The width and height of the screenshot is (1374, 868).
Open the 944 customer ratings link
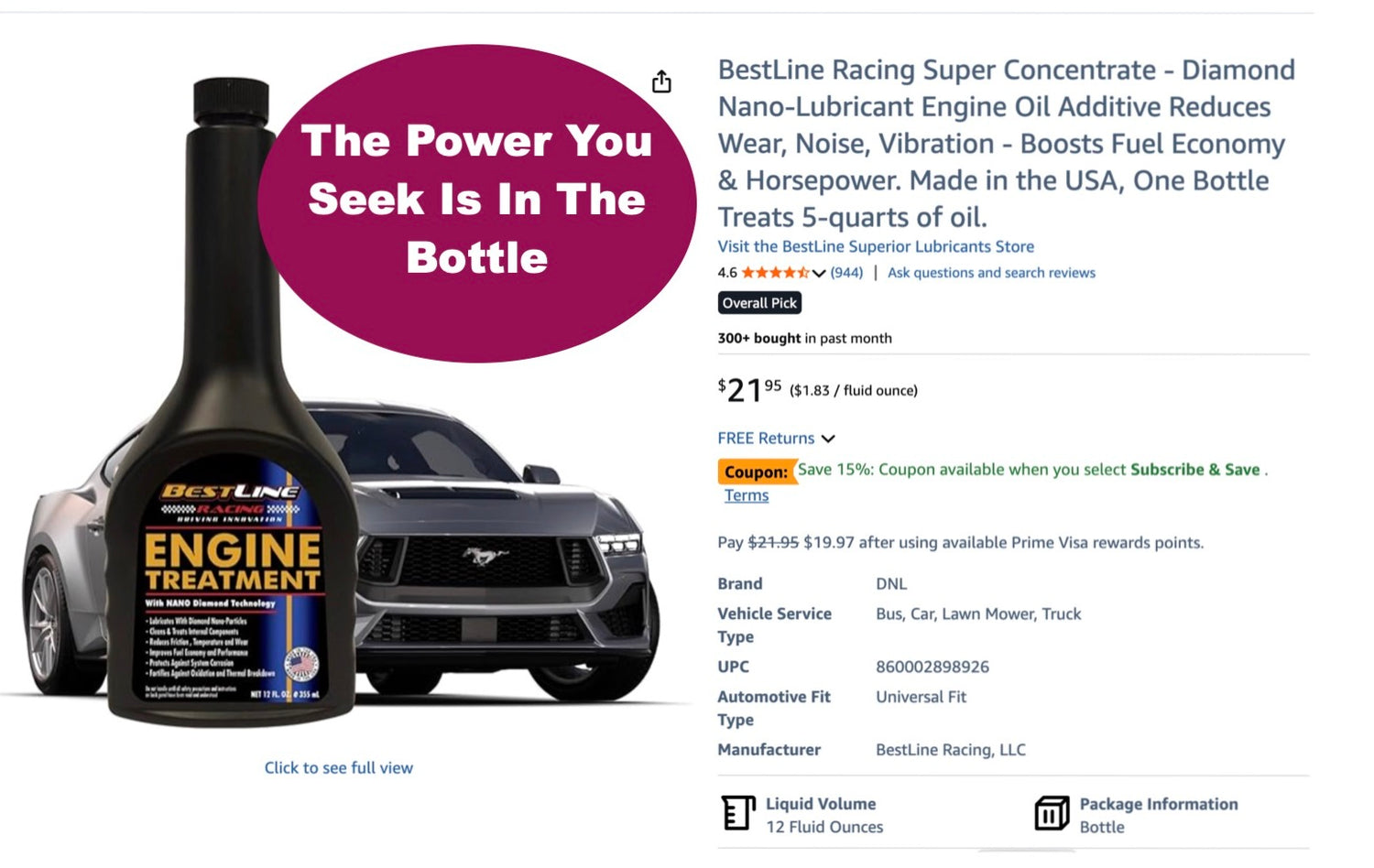pos(846,273)
